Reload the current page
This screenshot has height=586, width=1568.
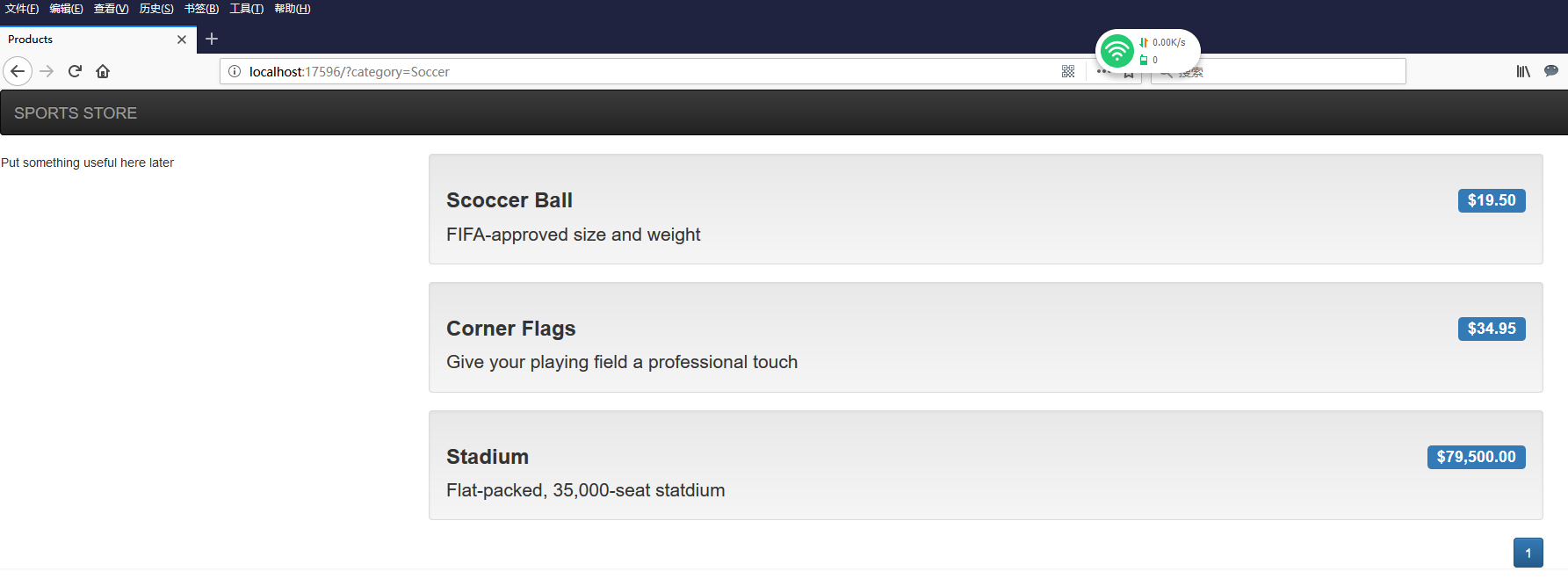tap(75, 71)
